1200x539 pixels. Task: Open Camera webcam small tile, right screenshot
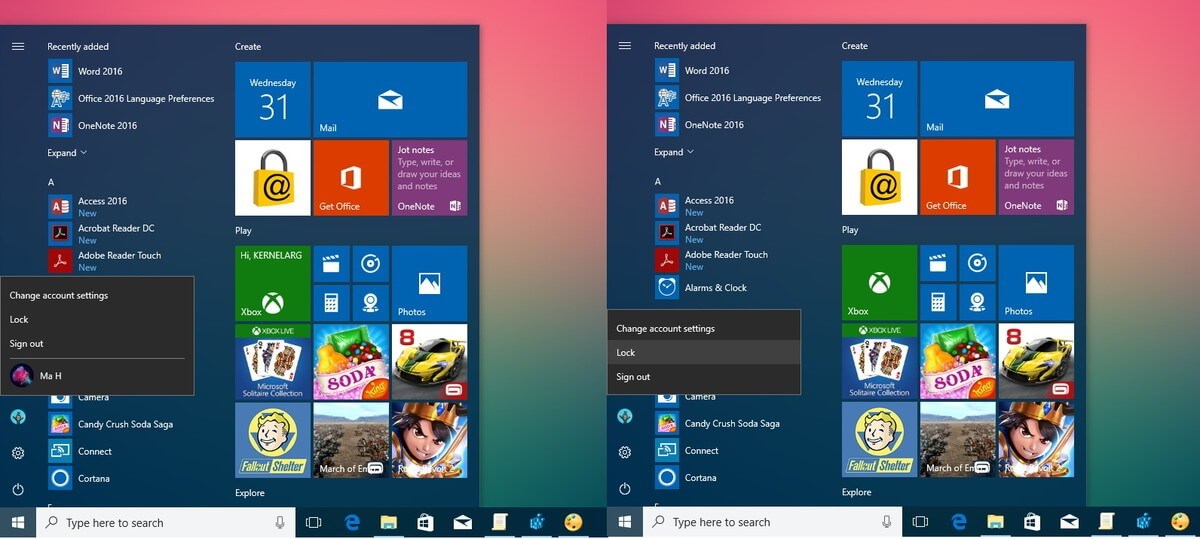[977, 301]
